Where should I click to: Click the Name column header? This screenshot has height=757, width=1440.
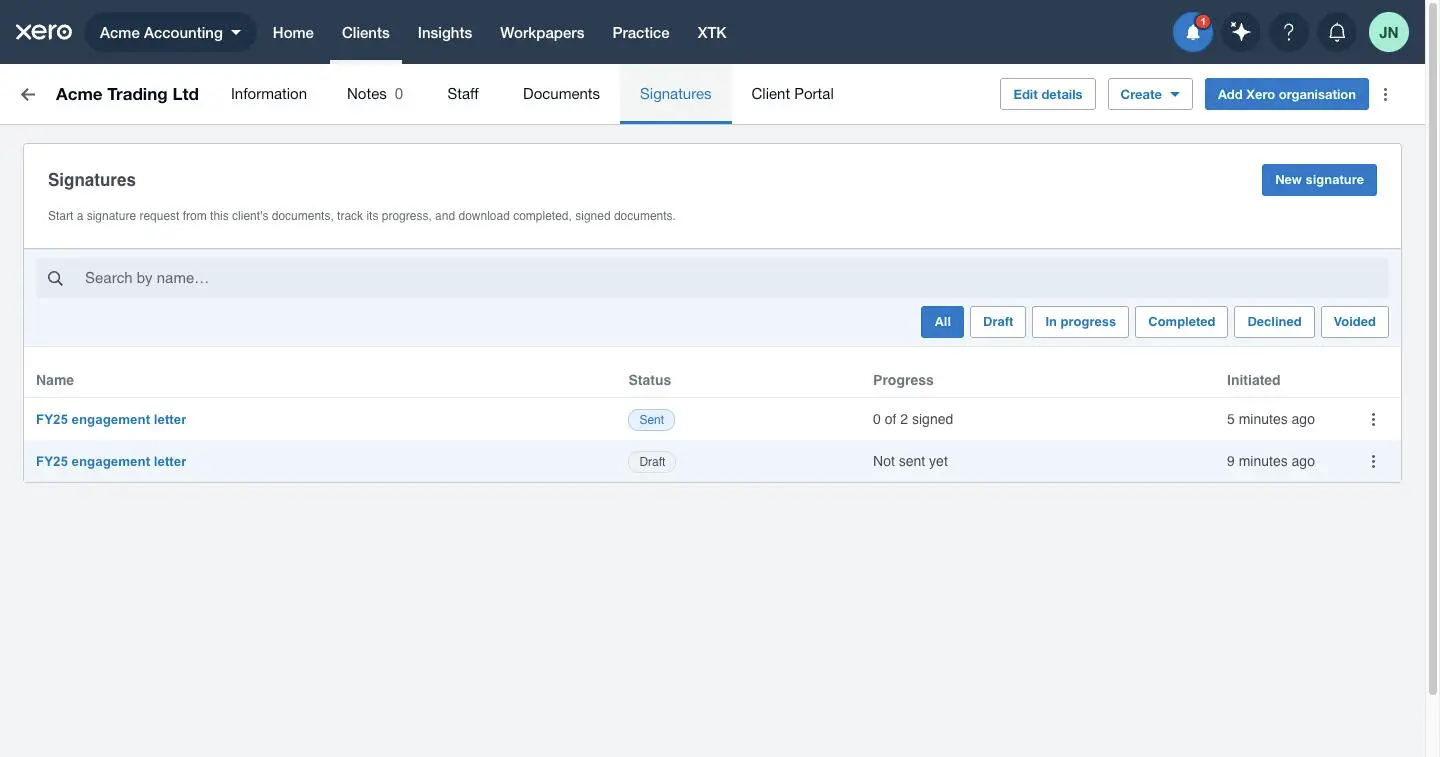pos(55,380)
